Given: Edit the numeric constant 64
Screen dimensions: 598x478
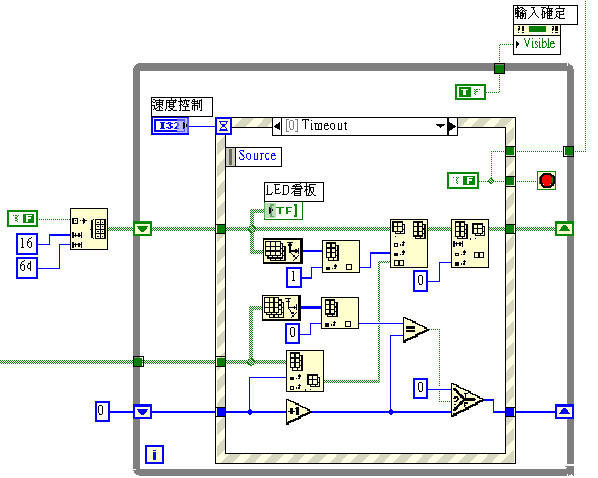Looking at the screenshot, I should (27, 267).
